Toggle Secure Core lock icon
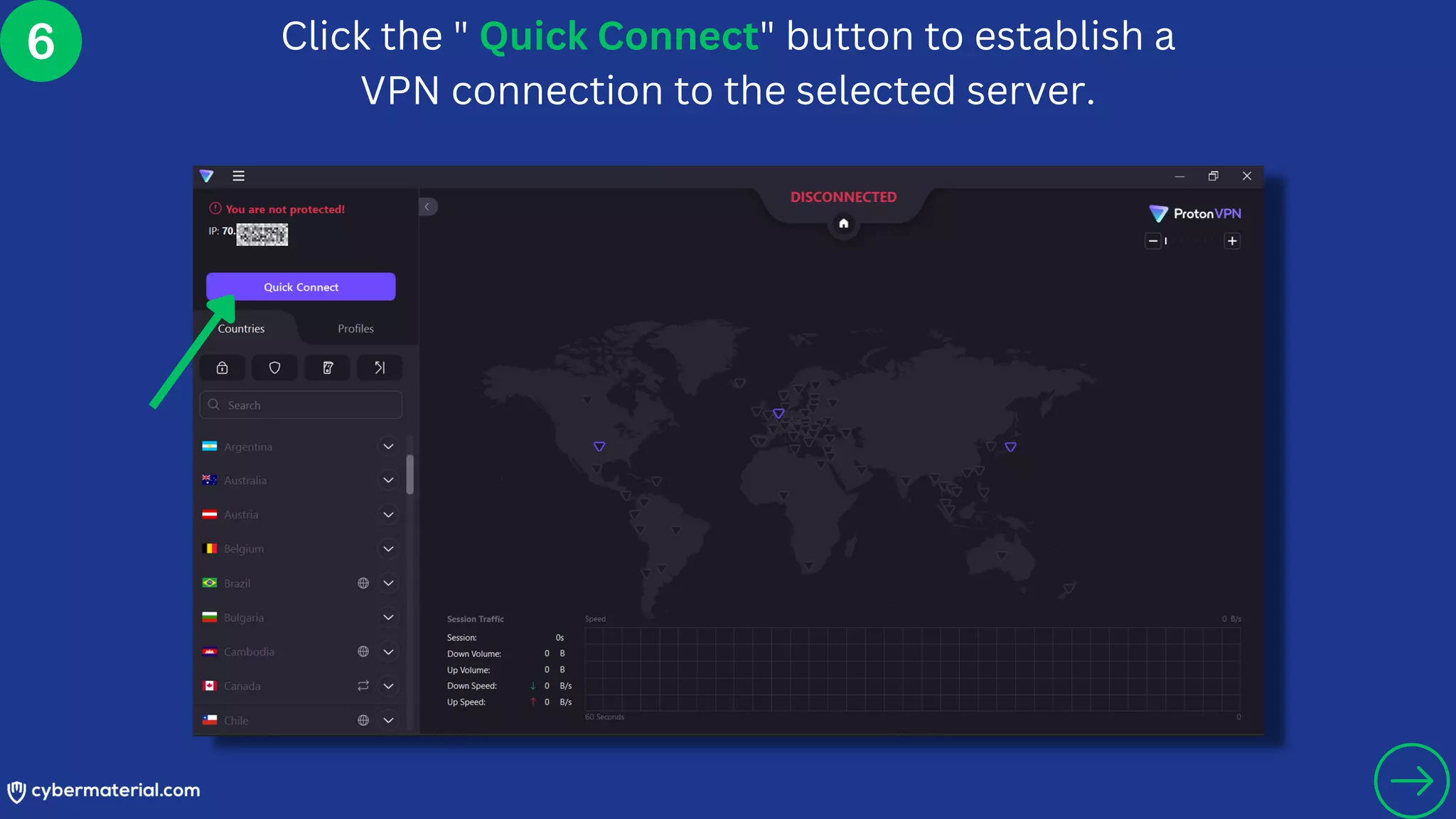 tap(223, 368)
